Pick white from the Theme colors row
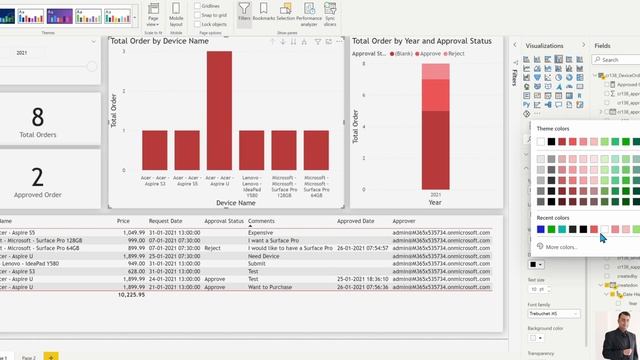The height and width of the screenshot is (360, 640). [541, 142]
